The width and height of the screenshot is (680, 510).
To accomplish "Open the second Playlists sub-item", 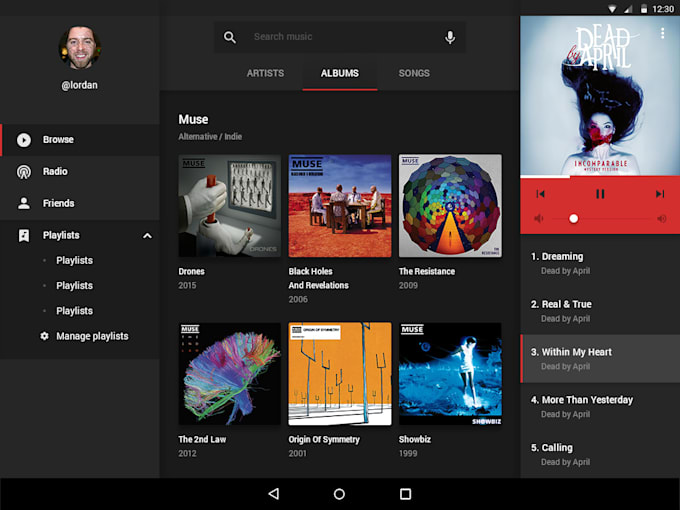I will [75, 285].
